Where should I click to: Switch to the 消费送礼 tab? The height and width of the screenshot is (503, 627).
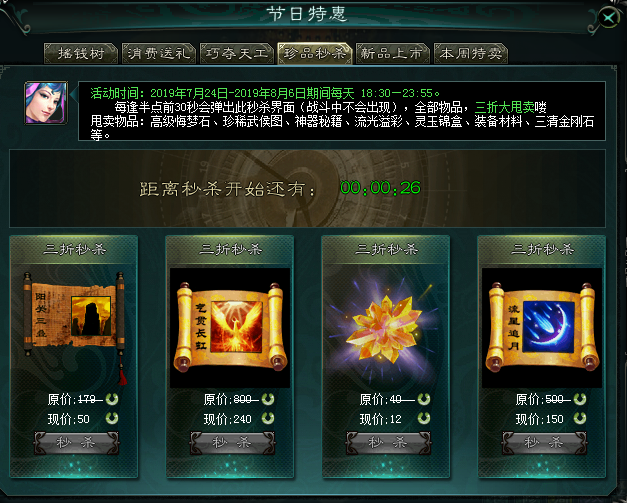[159, 54]
